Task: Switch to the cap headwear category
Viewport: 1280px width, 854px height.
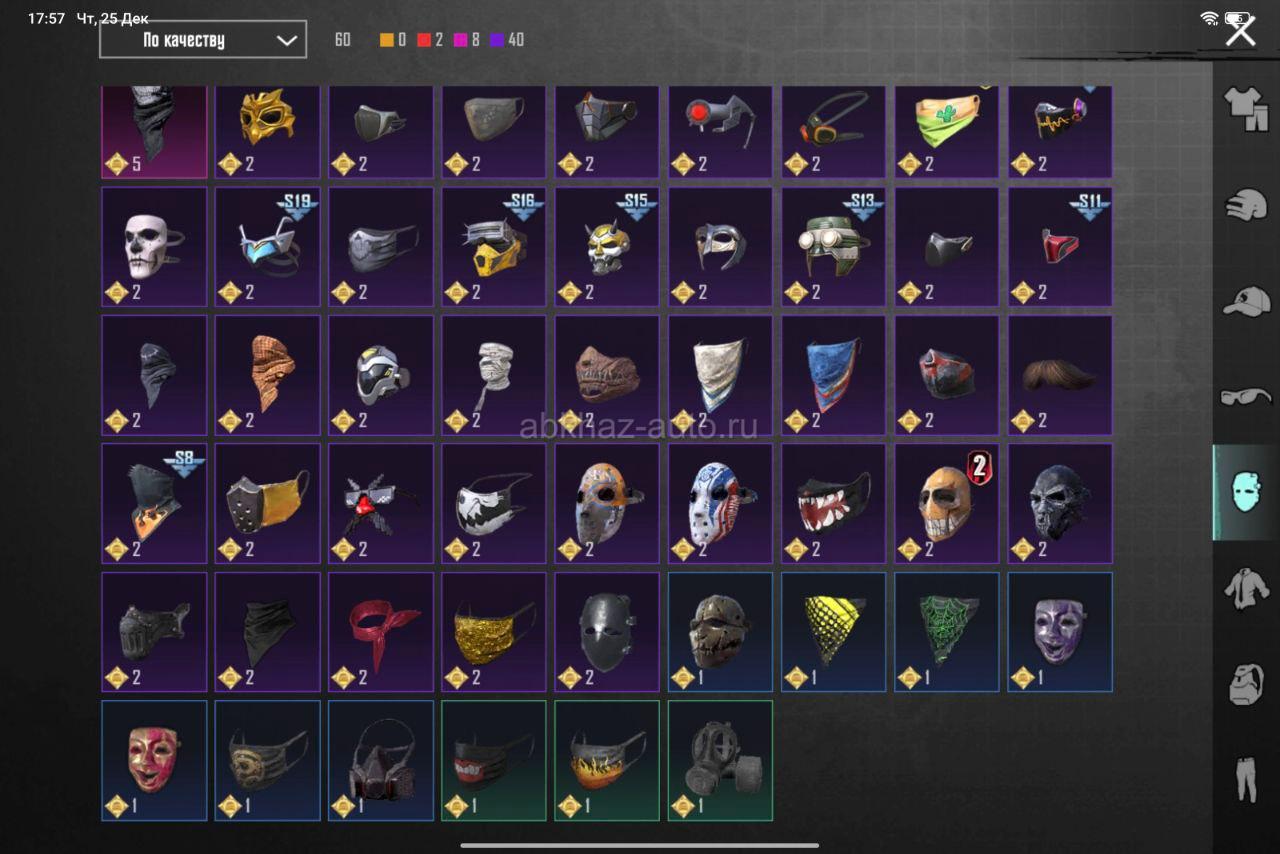Action: [1246, 301]
